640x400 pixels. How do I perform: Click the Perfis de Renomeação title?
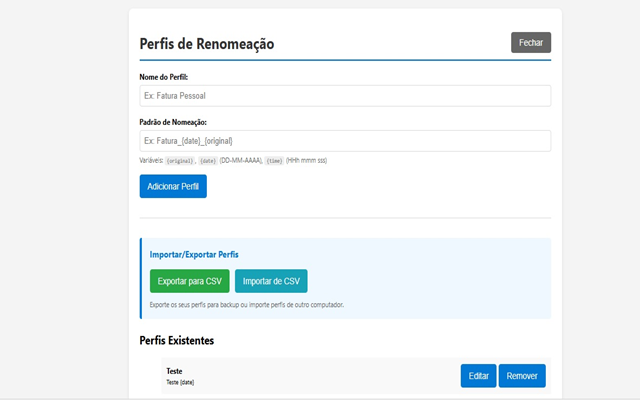[207, 44]
